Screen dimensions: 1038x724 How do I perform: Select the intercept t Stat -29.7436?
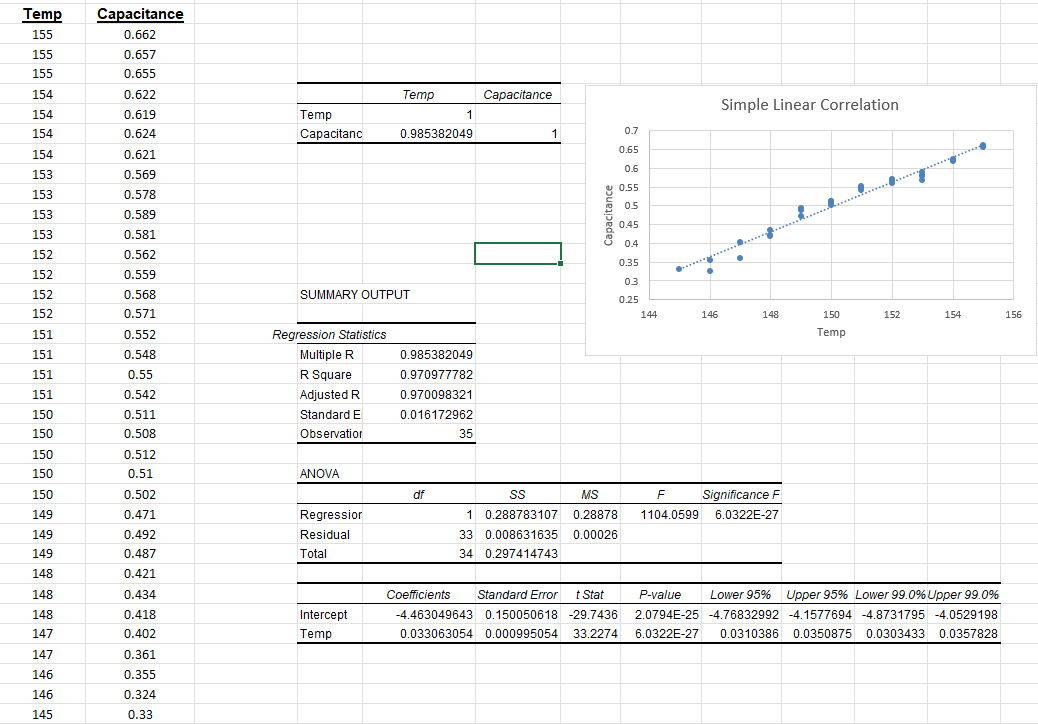click(x=593, y=614)
